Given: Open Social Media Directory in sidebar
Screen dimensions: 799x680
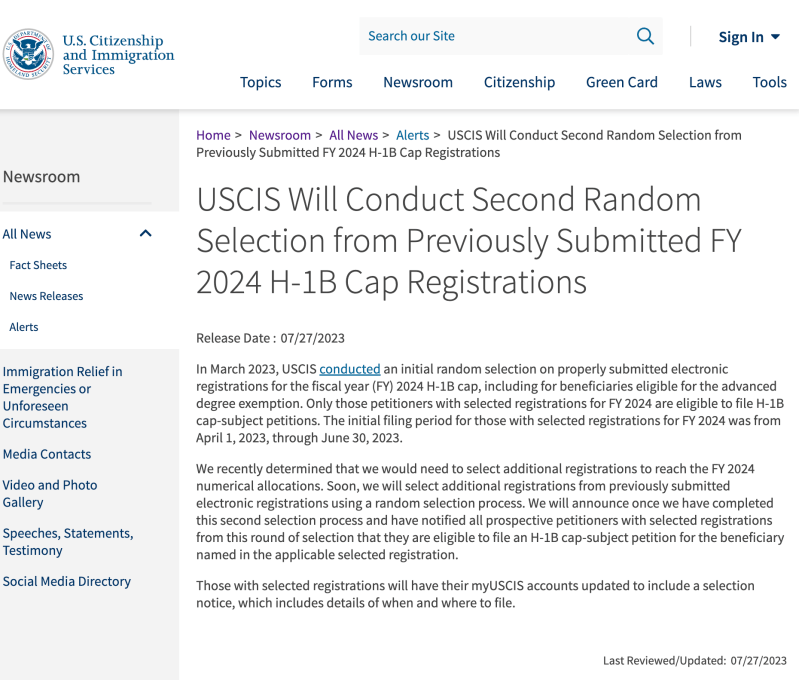Looking at the screenshot, I should (67, 581).
